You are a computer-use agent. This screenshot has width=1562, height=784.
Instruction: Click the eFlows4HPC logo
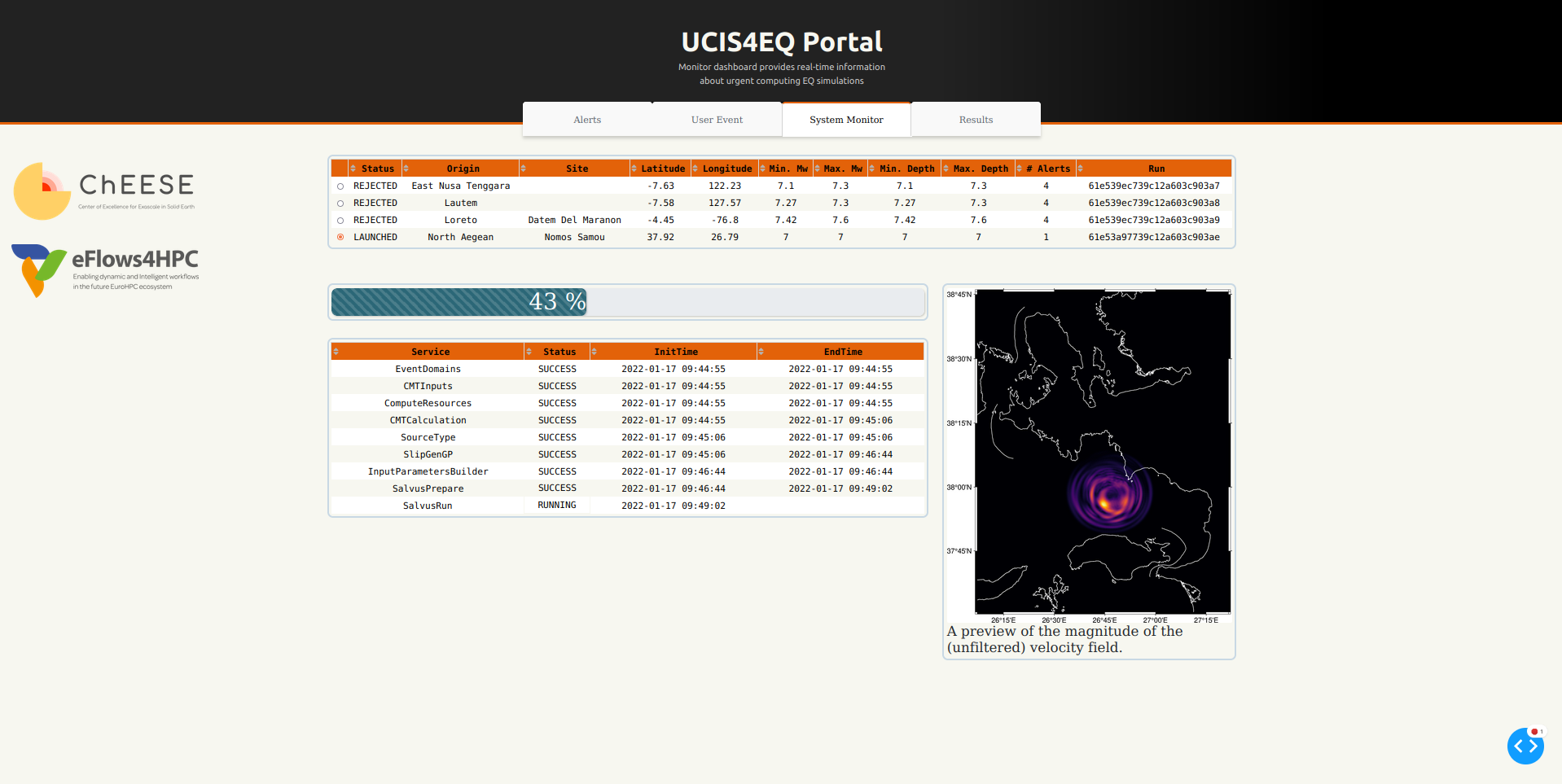105,270
